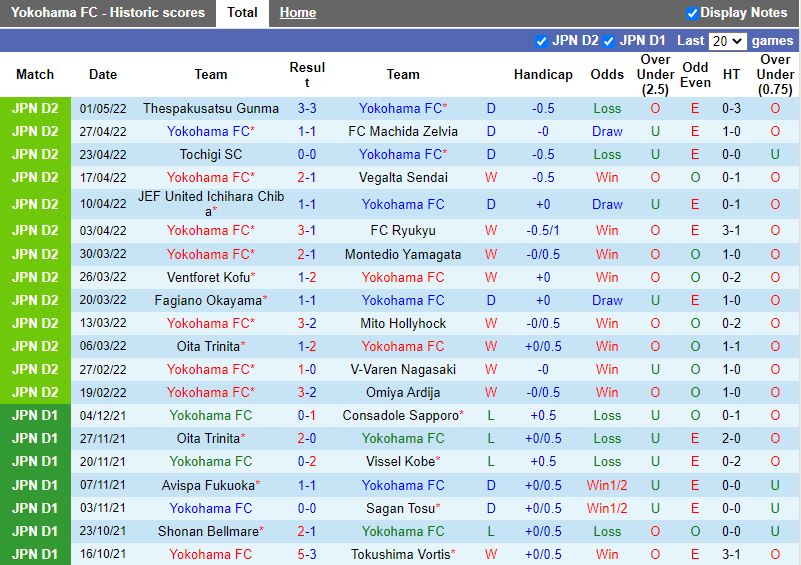Click Win1/2 odds in Sagan Tosu row

pyautogui.click(x=607, y=508)
